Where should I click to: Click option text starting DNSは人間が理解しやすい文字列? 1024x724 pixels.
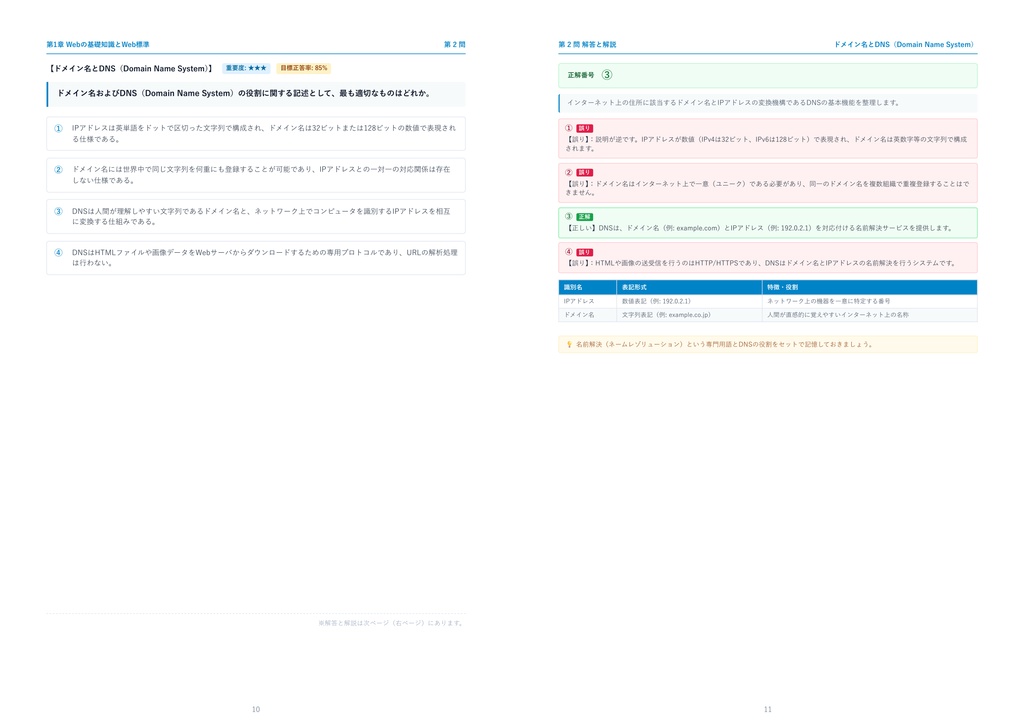point(261,216)
